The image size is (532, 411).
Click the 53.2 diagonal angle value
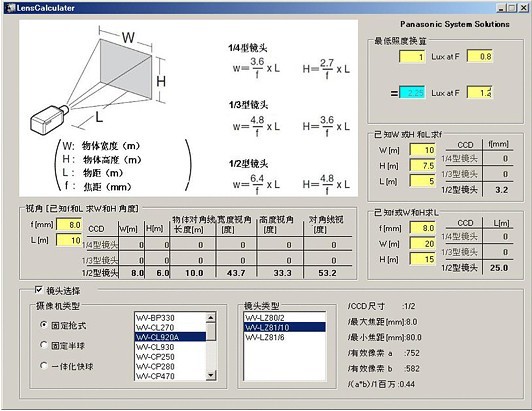coord(327,273)
